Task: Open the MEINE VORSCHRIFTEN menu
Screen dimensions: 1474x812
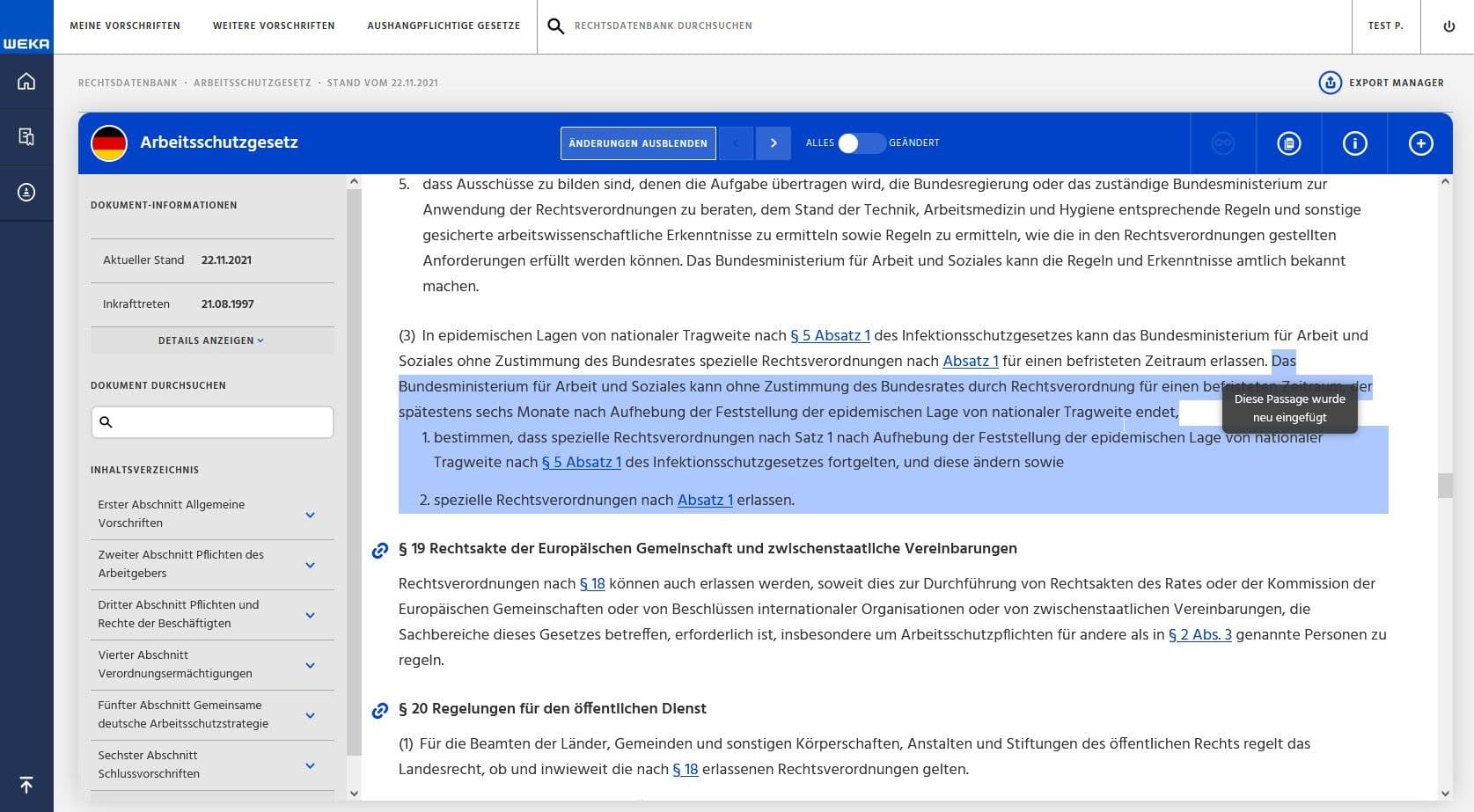Action: (x=125, y=26)
